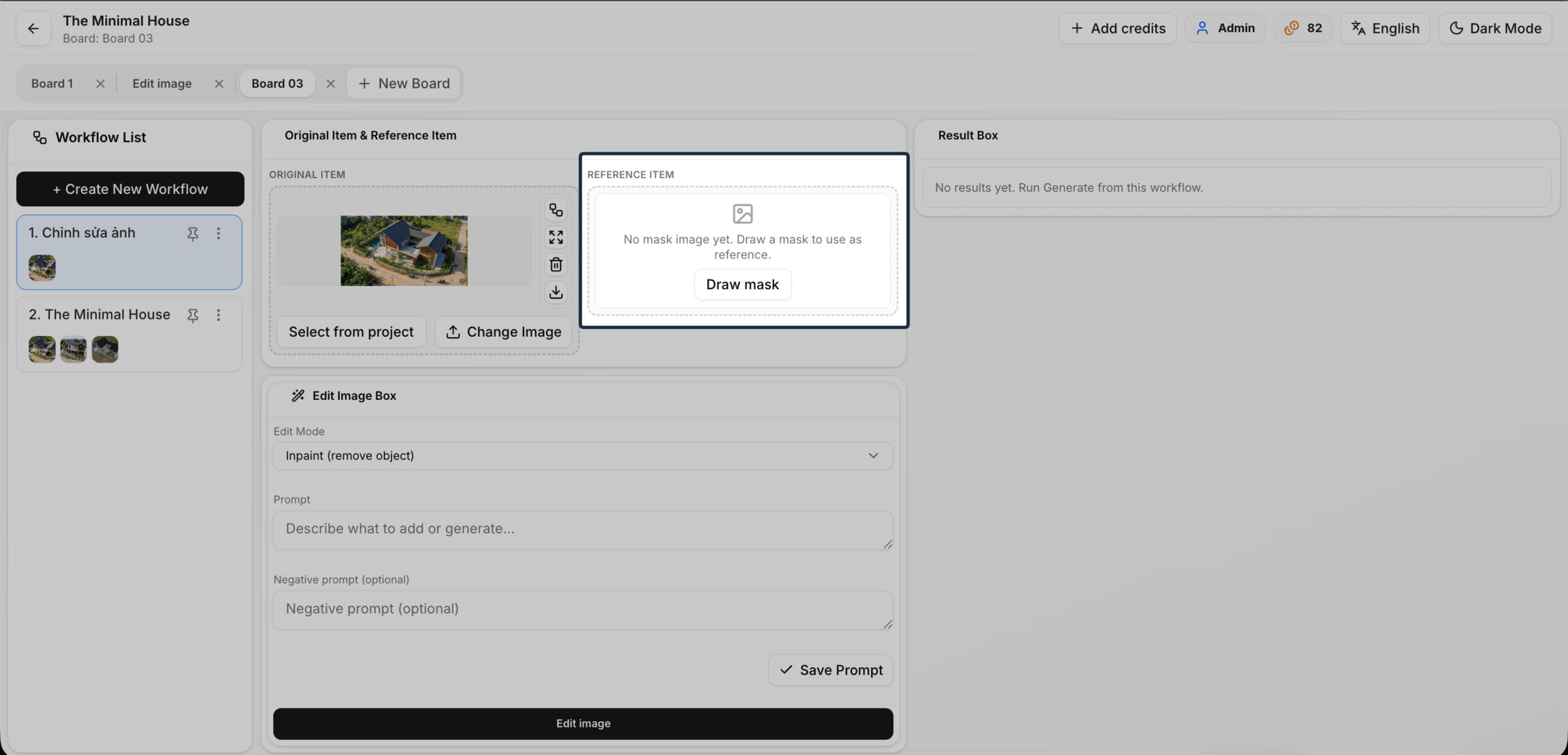Pin the Chỉnh sửa ảnh workflow
Image resolution: width=1568 pixels, height=755 pixels.
click(192, 234)
